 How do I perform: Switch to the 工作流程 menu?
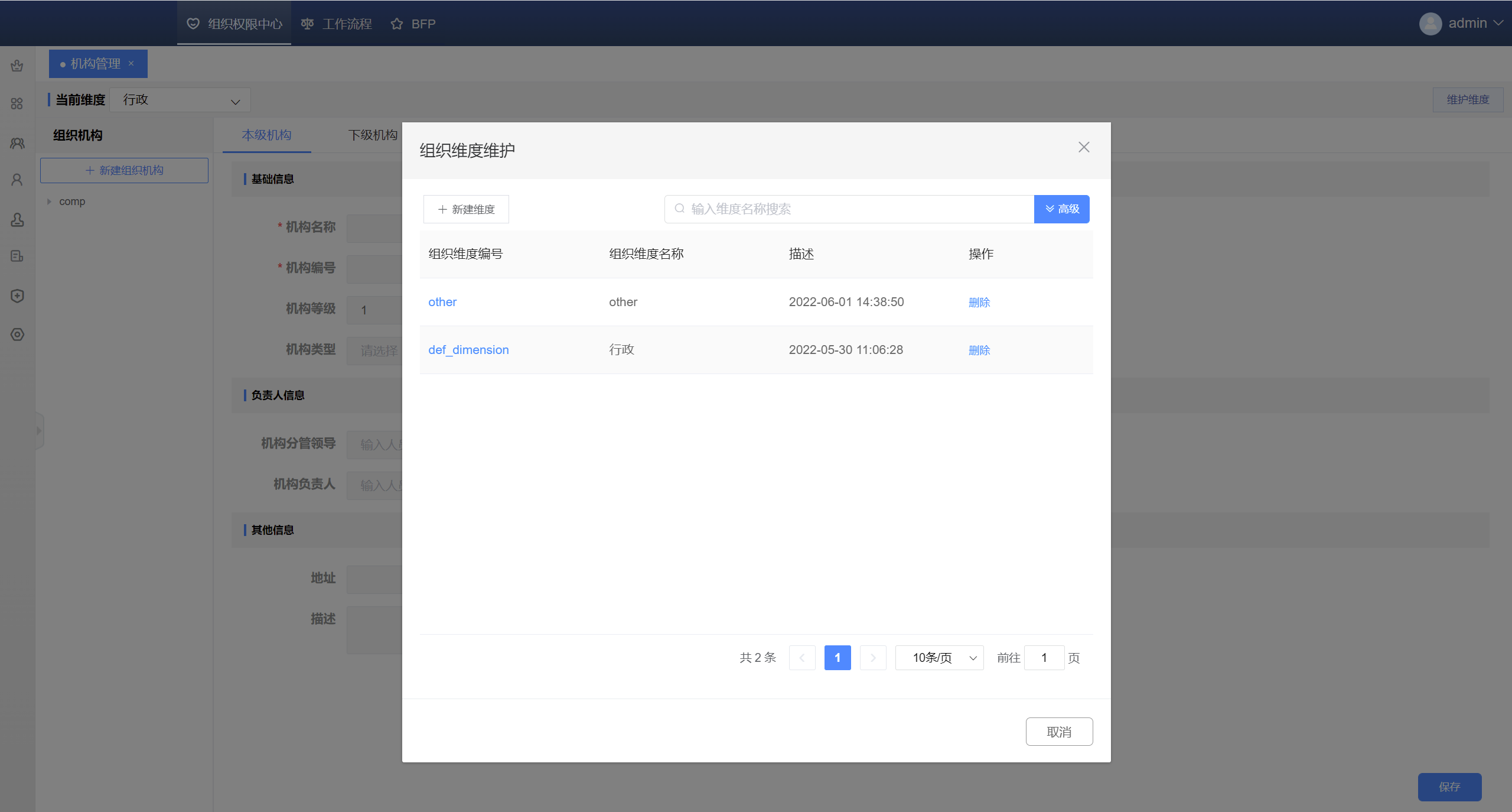click(x=337, y=24)
